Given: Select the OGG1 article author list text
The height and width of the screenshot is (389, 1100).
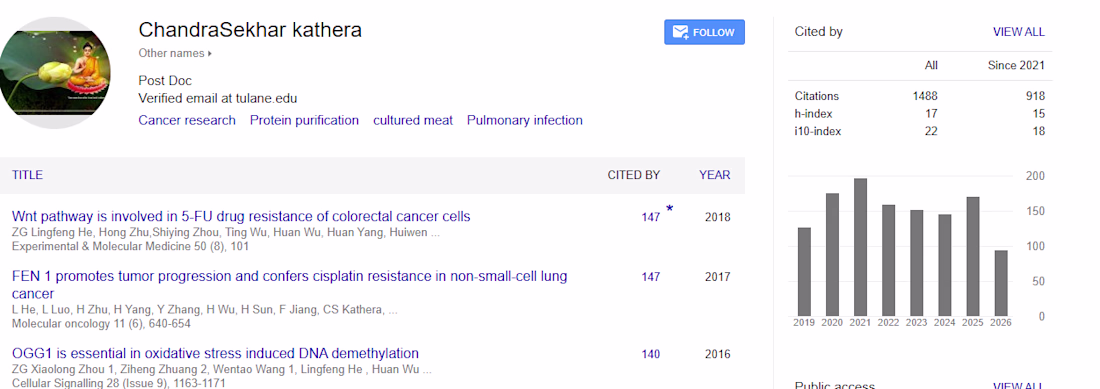Looking at the screenshot, I should 222,370.
